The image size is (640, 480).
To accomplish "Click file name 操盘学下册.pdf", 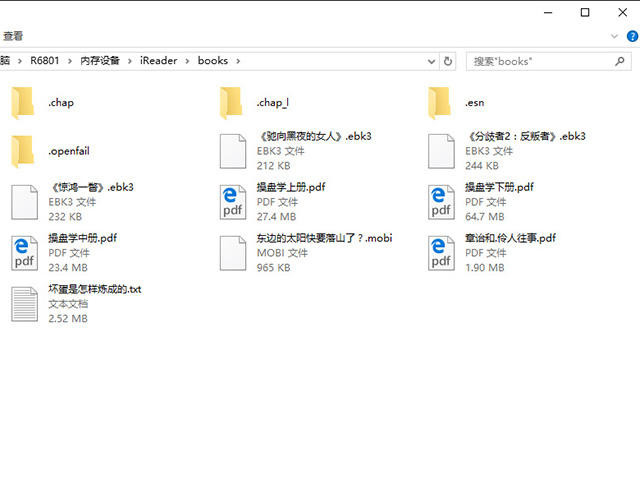I will click(500, 187).
